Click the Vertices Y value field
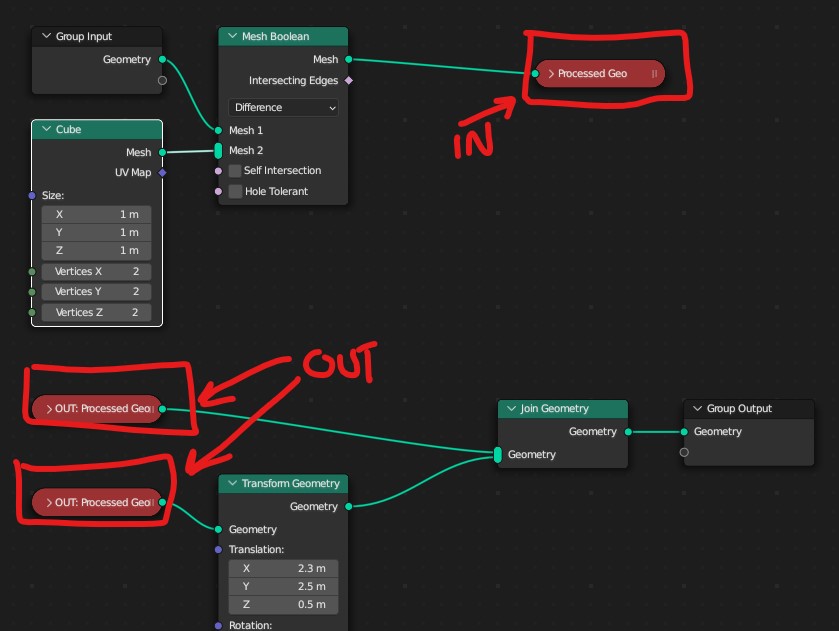The width and height of the screenshot is (839, 631). (96, 292)
